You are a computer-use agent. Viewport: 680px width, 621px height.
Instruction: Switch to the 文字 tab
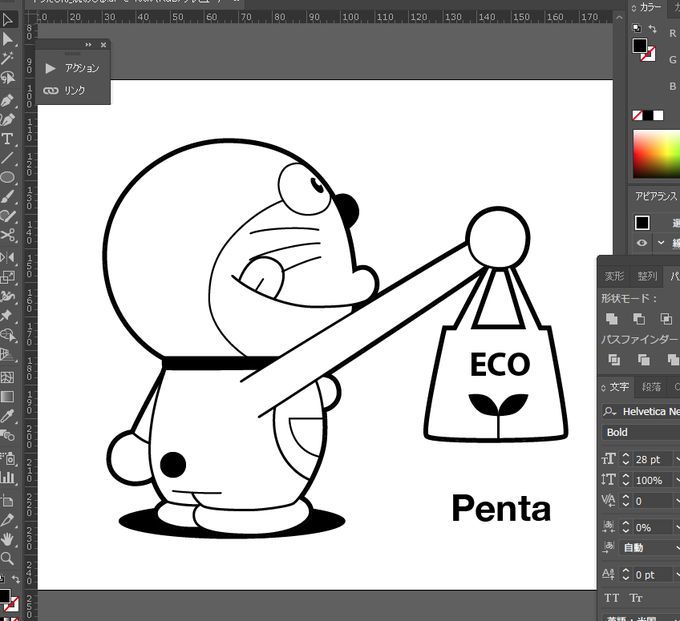point(619,387)
